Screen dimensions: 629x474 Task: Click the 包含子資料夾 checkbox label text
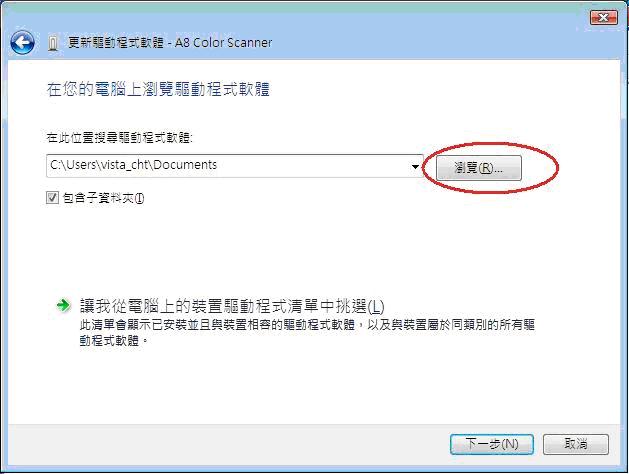tap(103, 198)
